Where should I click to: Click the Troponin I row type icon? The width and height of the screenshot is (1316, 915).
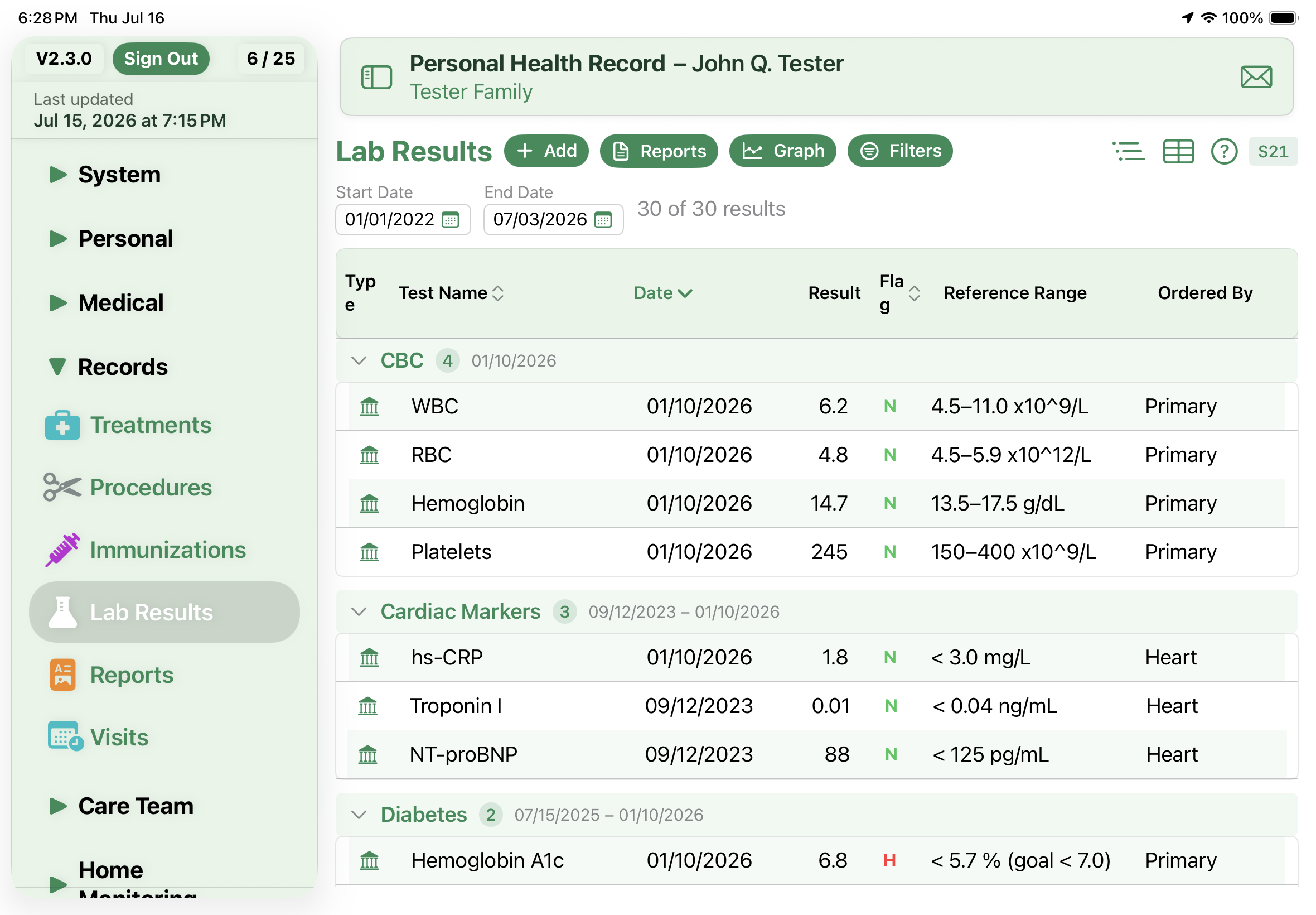368,706
